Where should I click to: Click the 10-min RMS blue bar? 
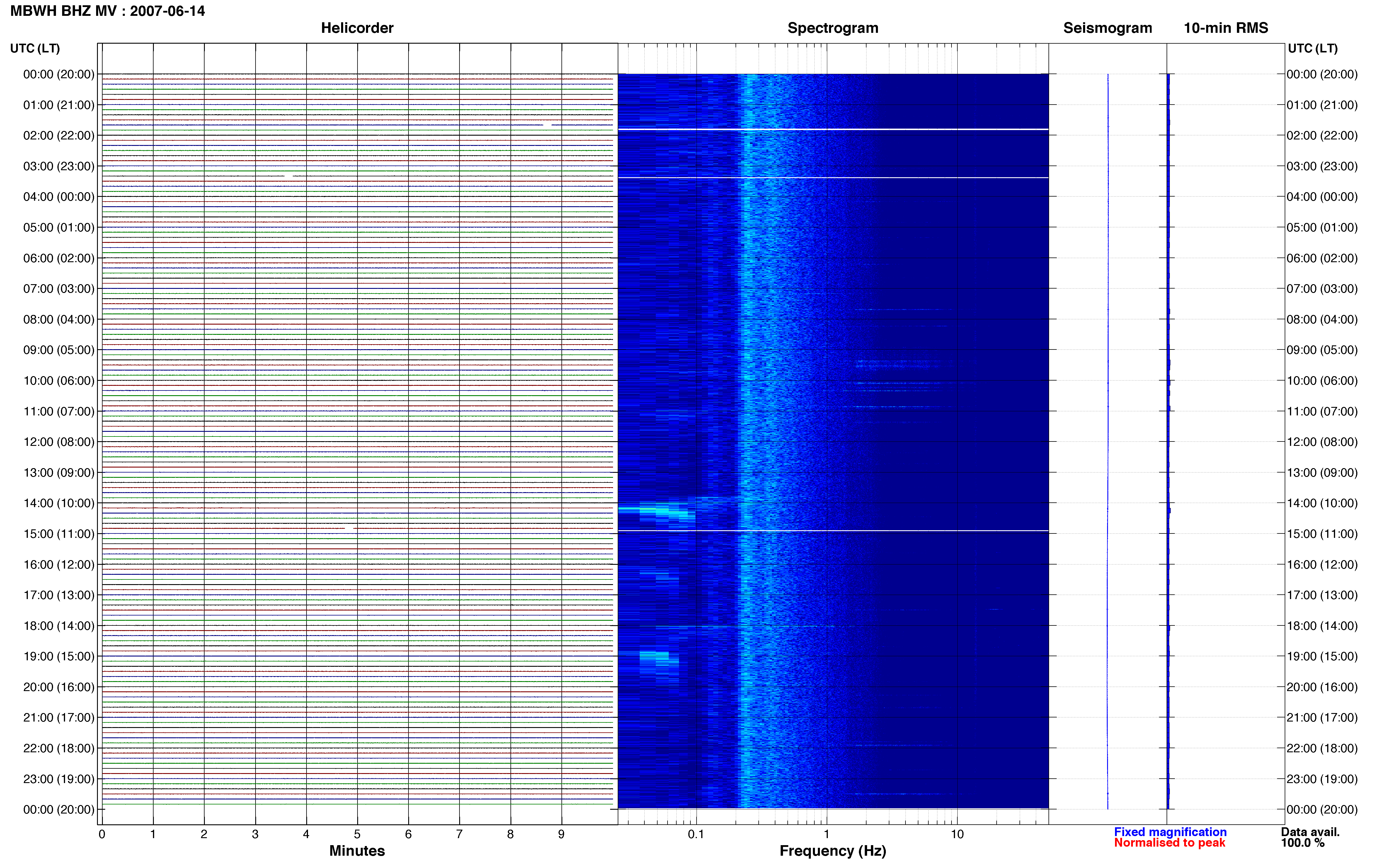(x=1169, y=441)
